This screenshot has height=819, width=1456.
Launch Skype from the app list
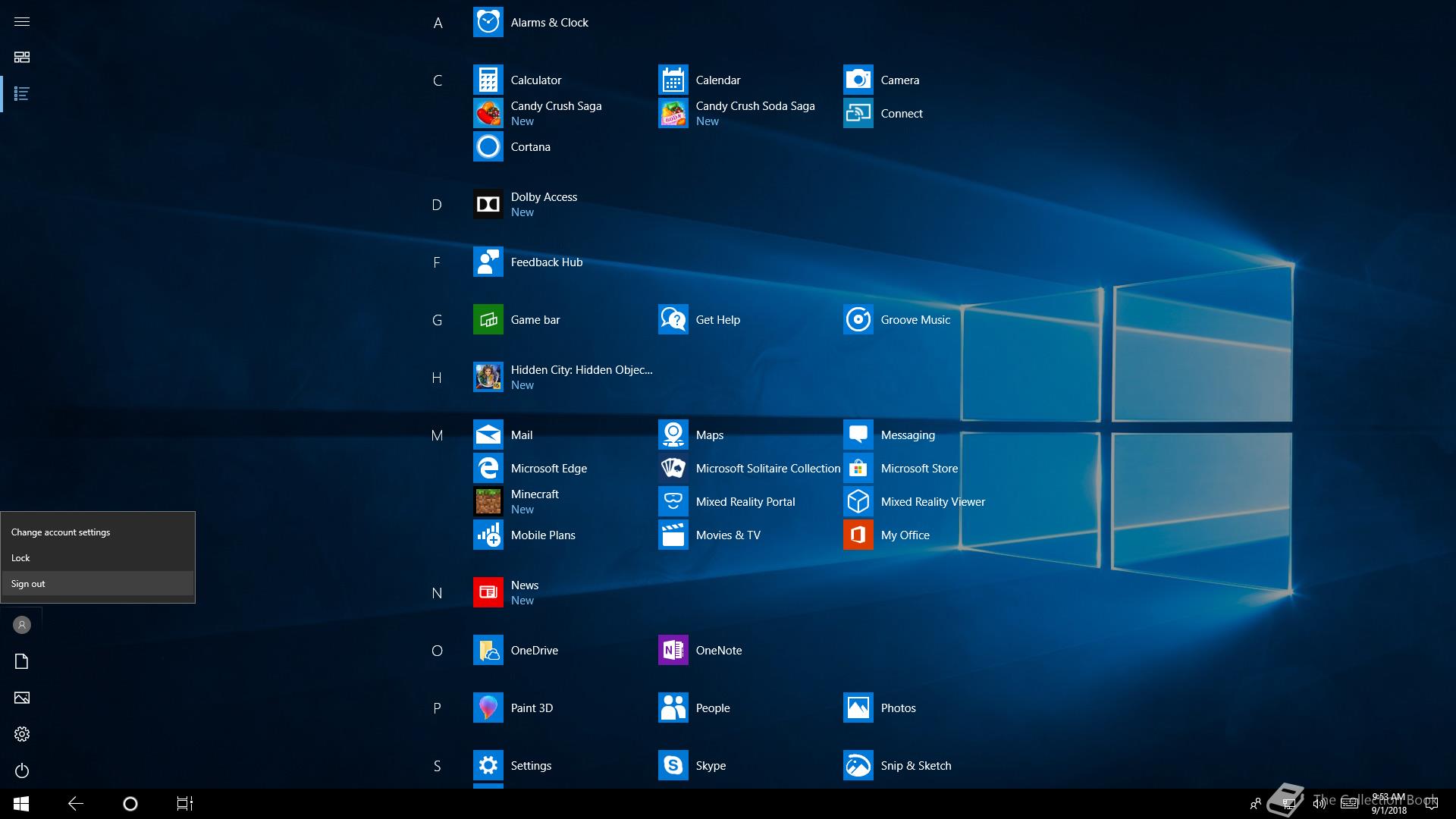point(673,766)
